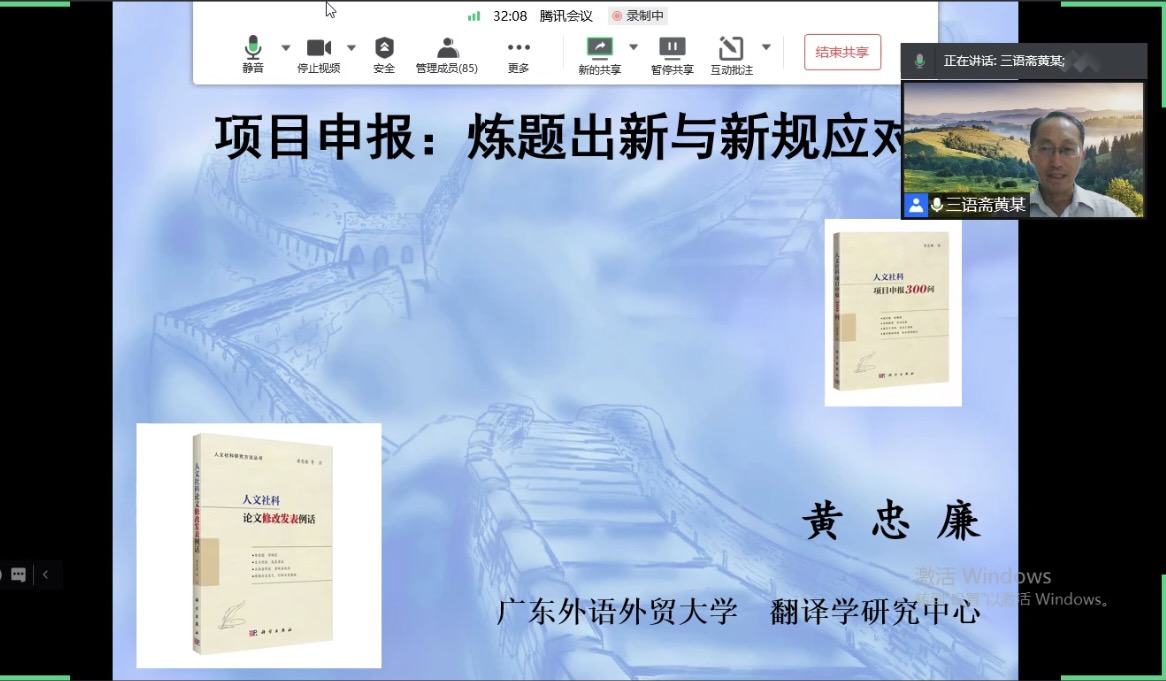Mute the microphone with 静音
1166x681 pixels.
coord(253,54)
